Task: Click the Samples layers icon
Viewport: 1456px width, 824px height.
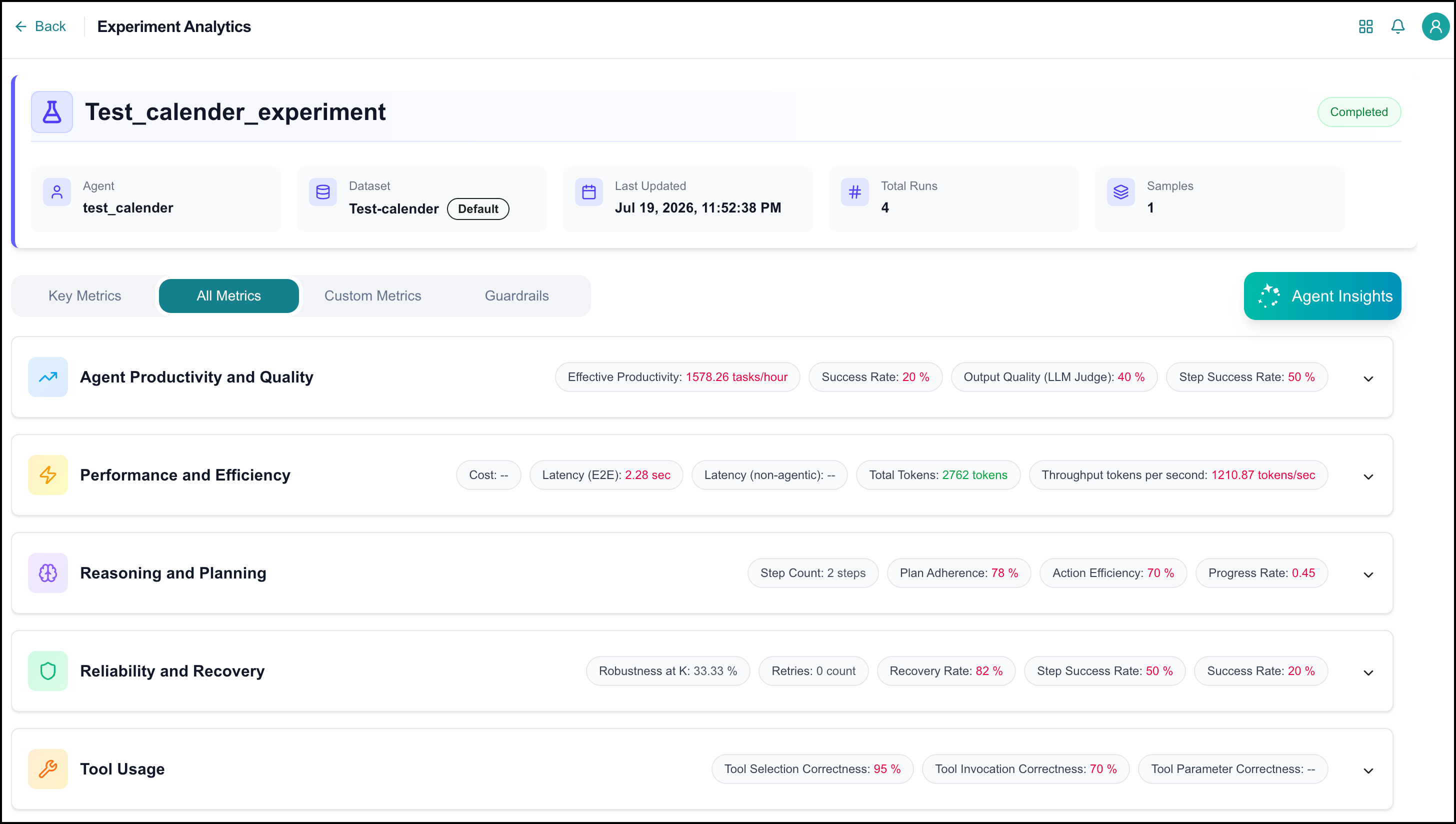Action: 1121,192
